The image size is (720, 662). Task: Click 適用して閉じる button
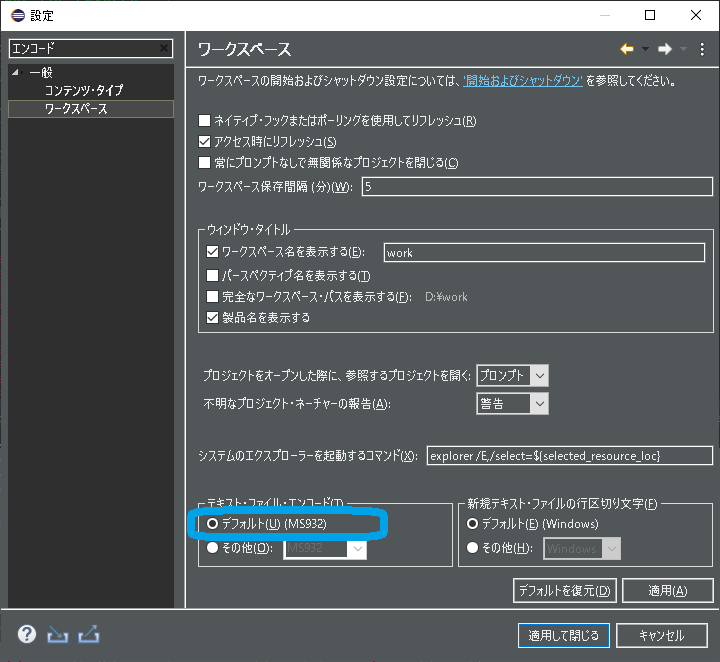coord(564,635)
